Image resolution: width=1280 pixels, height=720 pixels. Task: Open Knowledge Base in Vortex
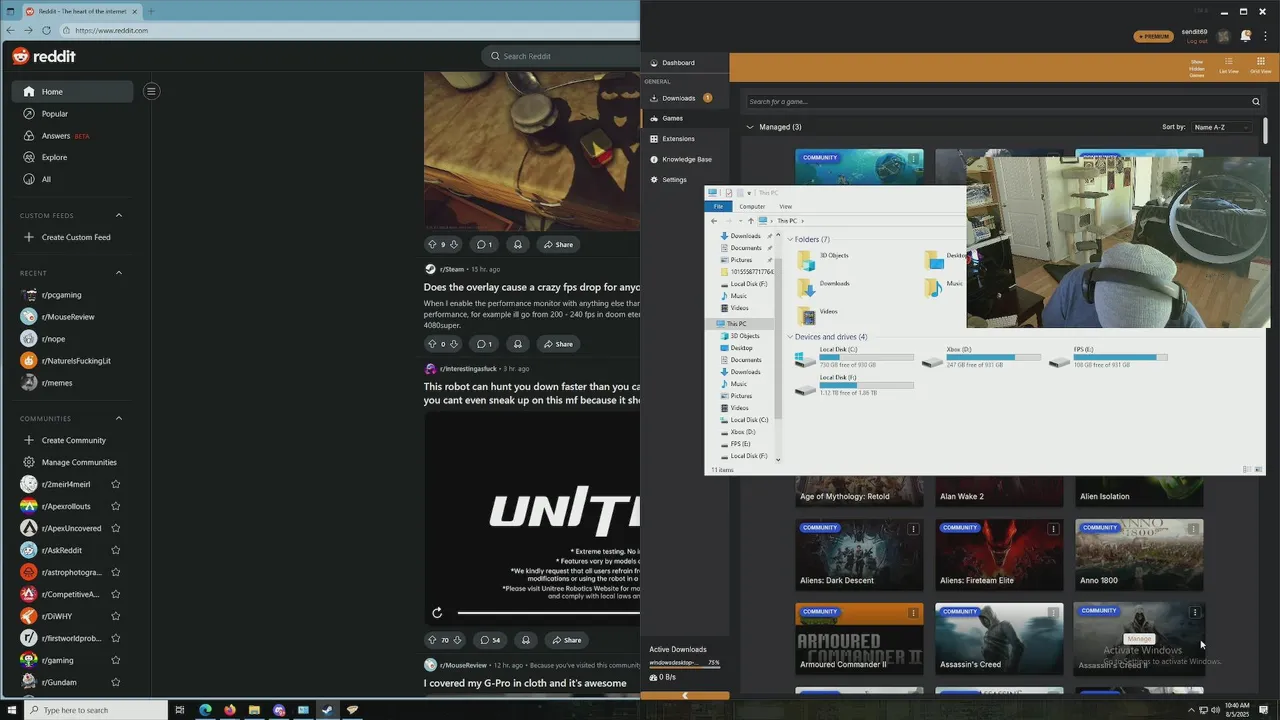684,159
